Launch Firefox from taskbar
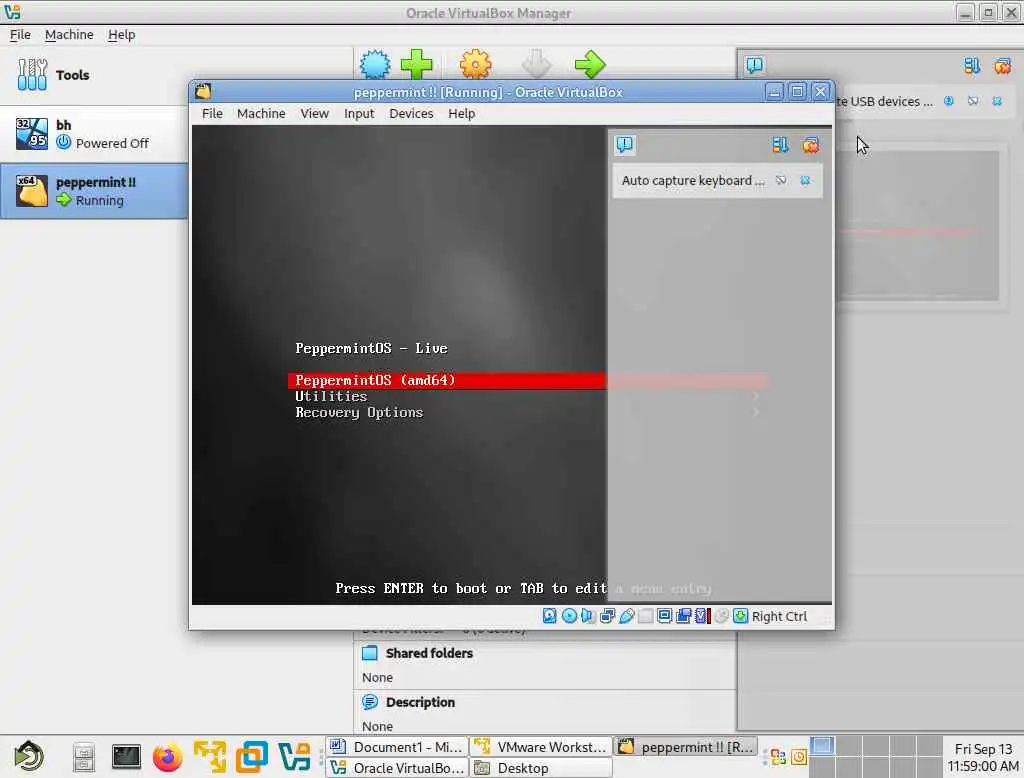1024x778 pixels. tap(168, 757)
